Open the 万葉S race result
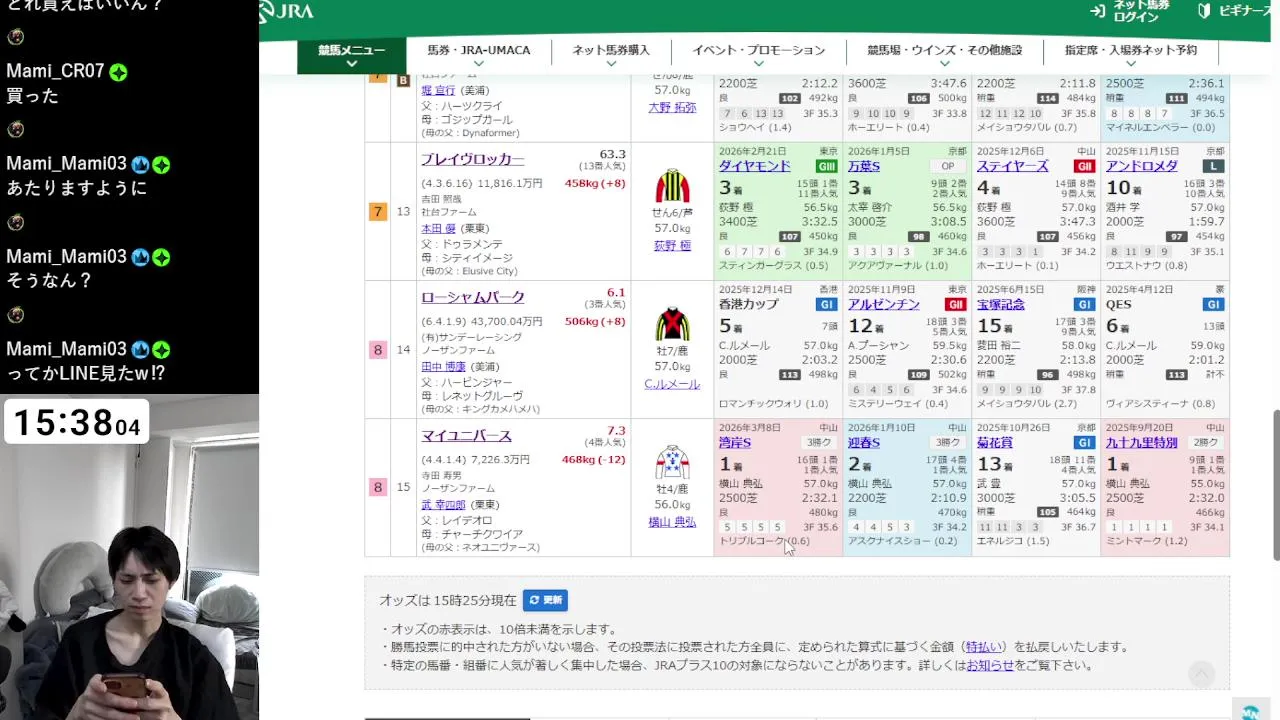The height and width of the screenshot is (720, 1280). 864,166
